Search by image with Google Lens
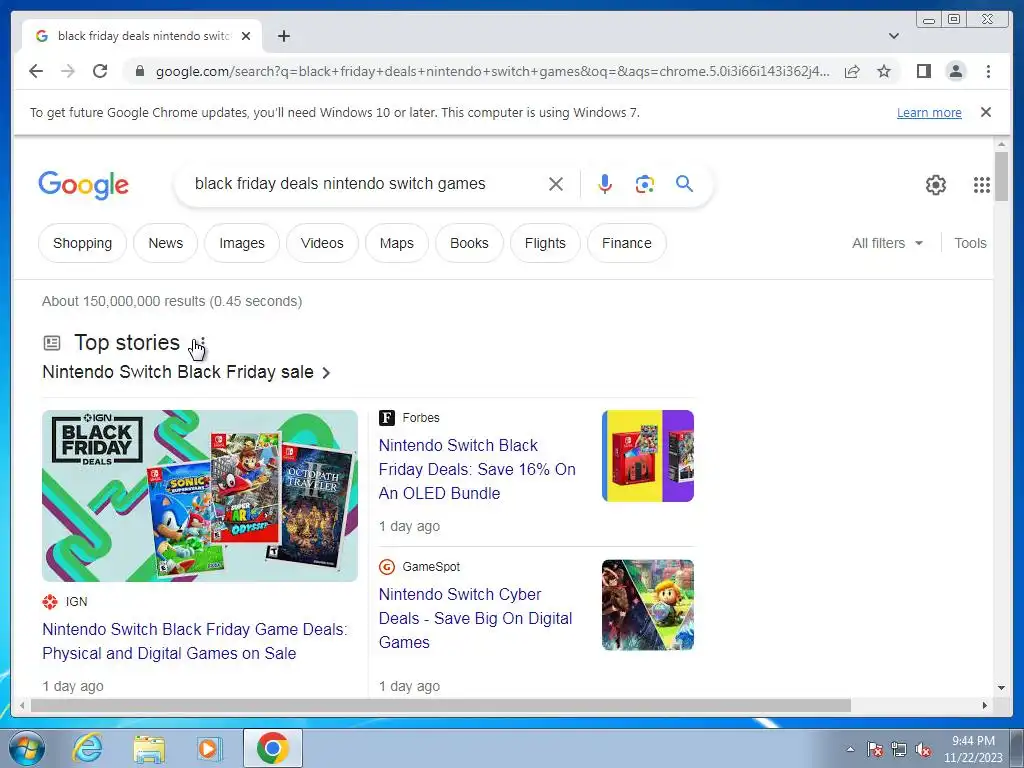 645,184
